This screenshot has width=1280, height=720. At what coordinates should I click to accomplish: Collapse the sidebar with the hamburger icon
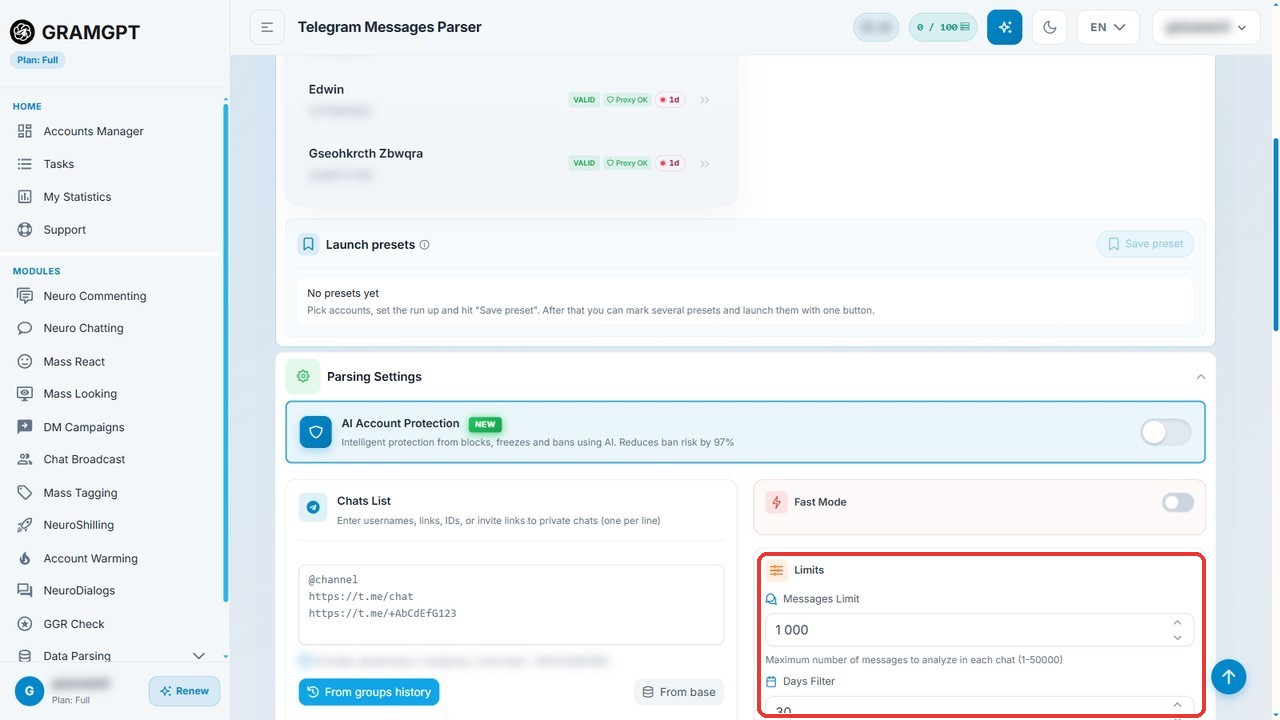[x=267, y=27]
